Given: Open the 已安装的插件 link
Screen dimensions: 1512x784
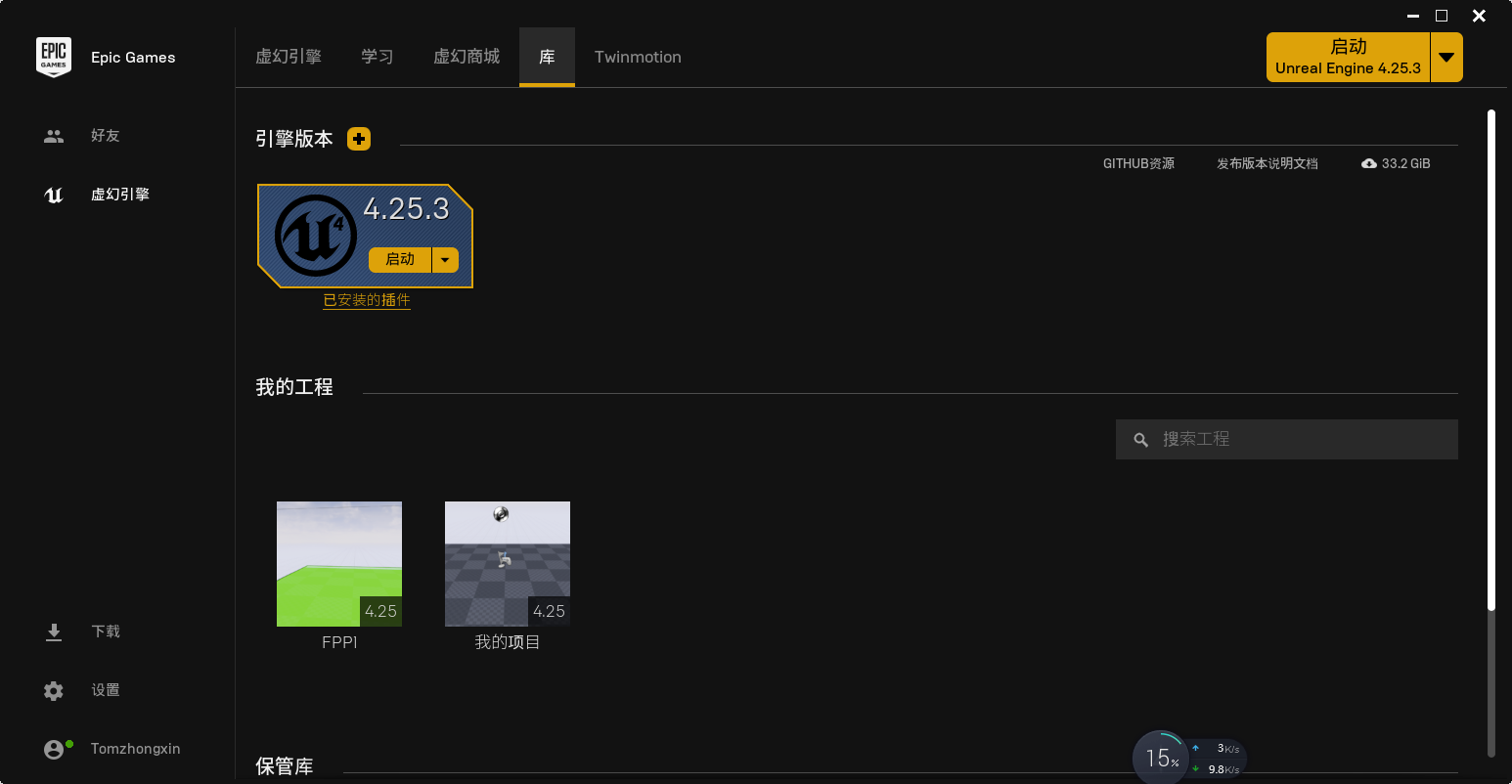Looking at the screenshot, I should [367, 300].
